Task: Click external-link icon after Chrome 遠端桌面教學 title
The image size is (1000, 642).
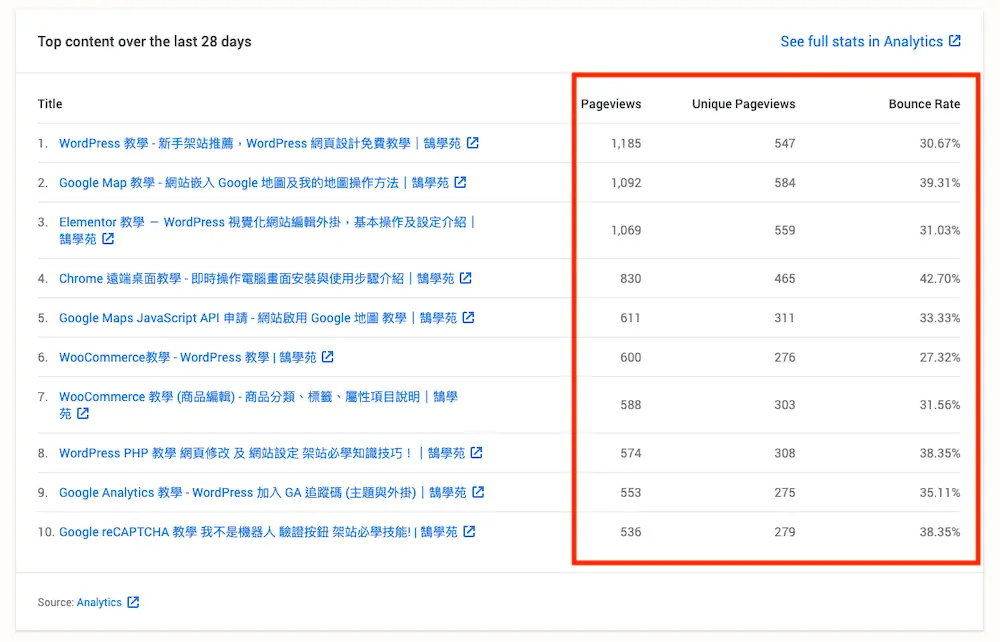Action: tap(466, 278)
